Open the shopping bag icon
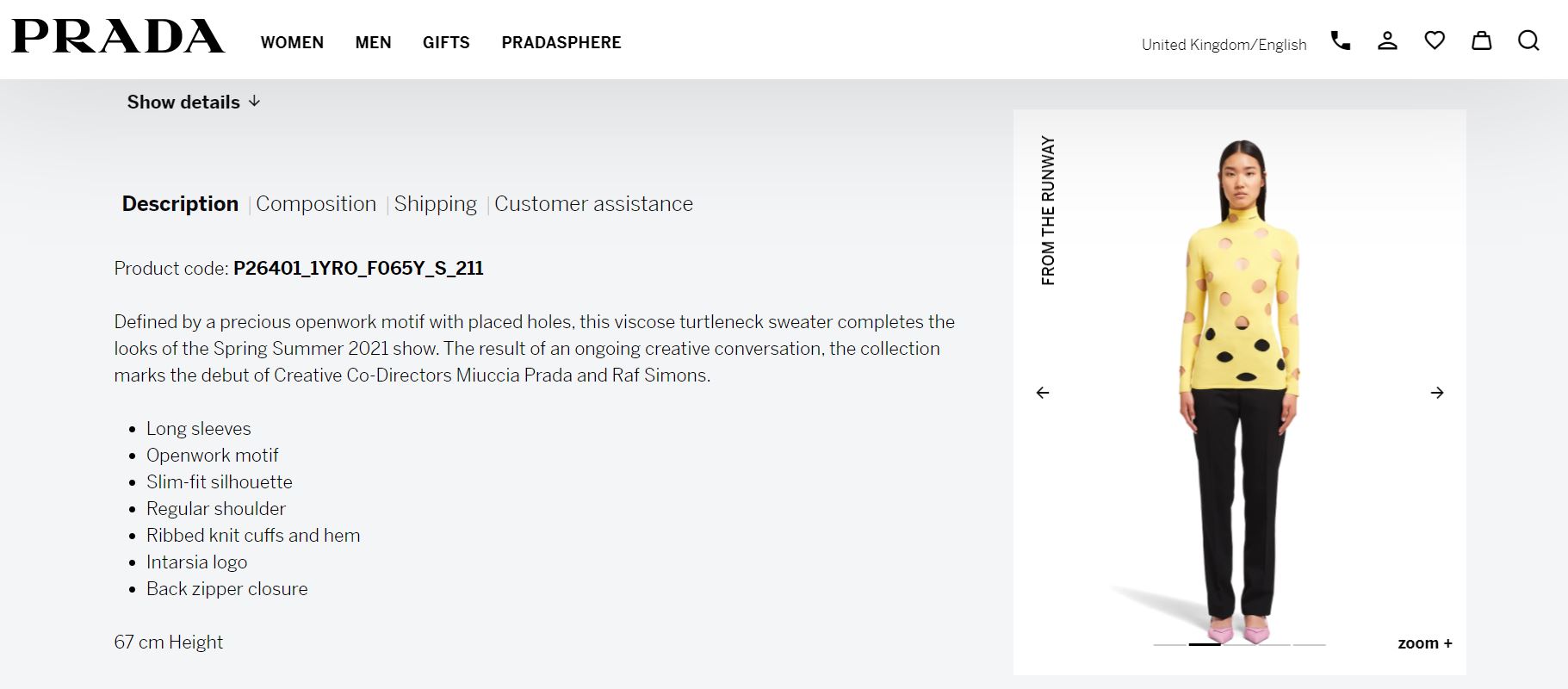The image size is (1568, 689). click(1481, 40)
